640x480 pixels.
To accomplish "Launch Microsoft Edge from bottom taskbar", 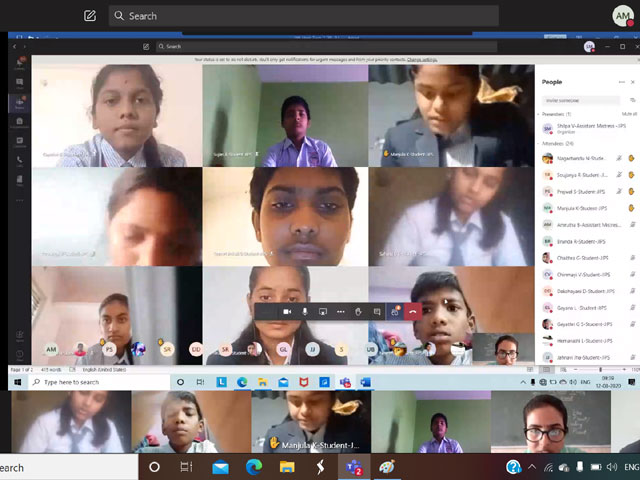I will [253, 467].
